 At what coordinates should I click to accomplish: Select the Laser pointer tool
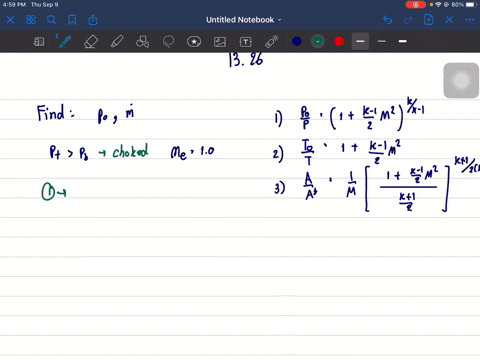click(272, 42)
